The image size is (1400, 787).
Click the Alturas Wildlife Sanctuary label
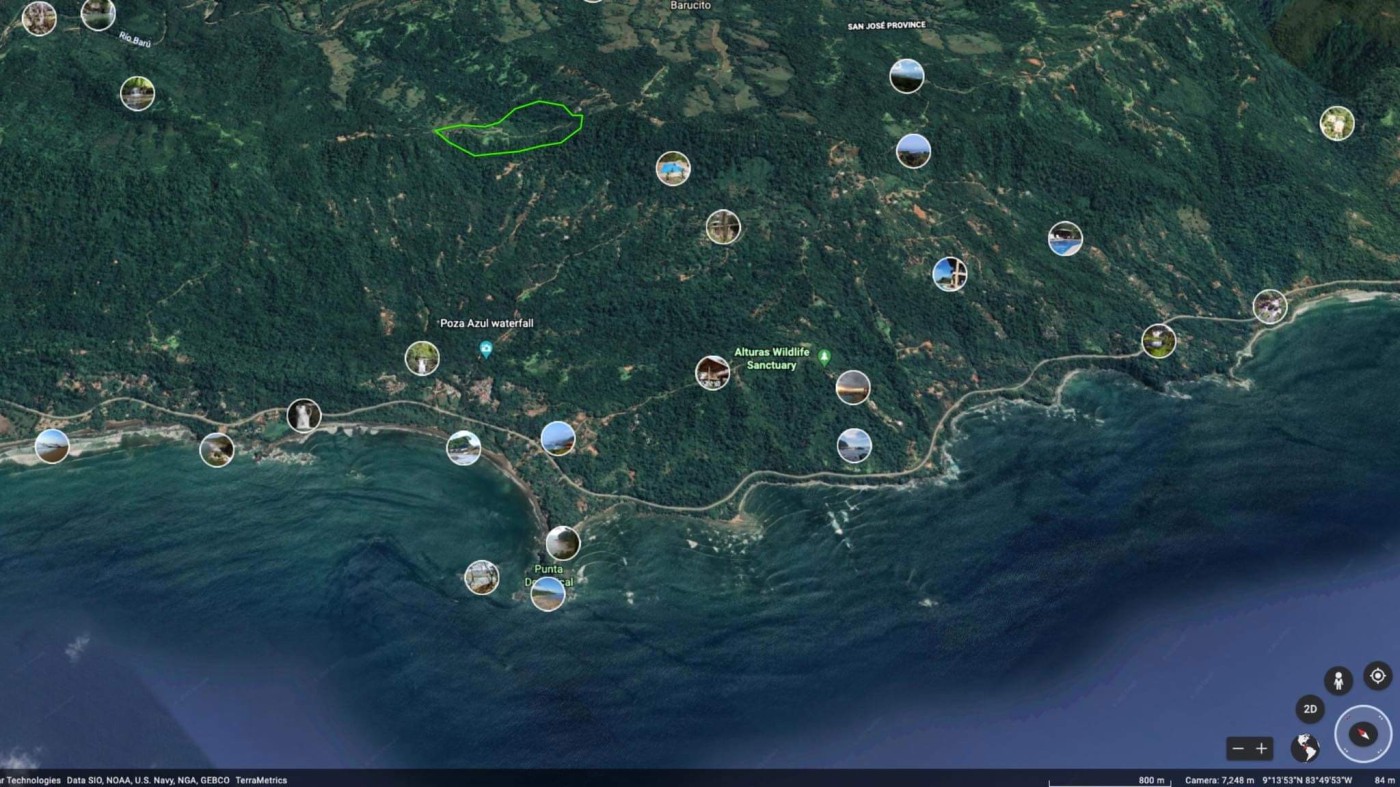(772, 359)
